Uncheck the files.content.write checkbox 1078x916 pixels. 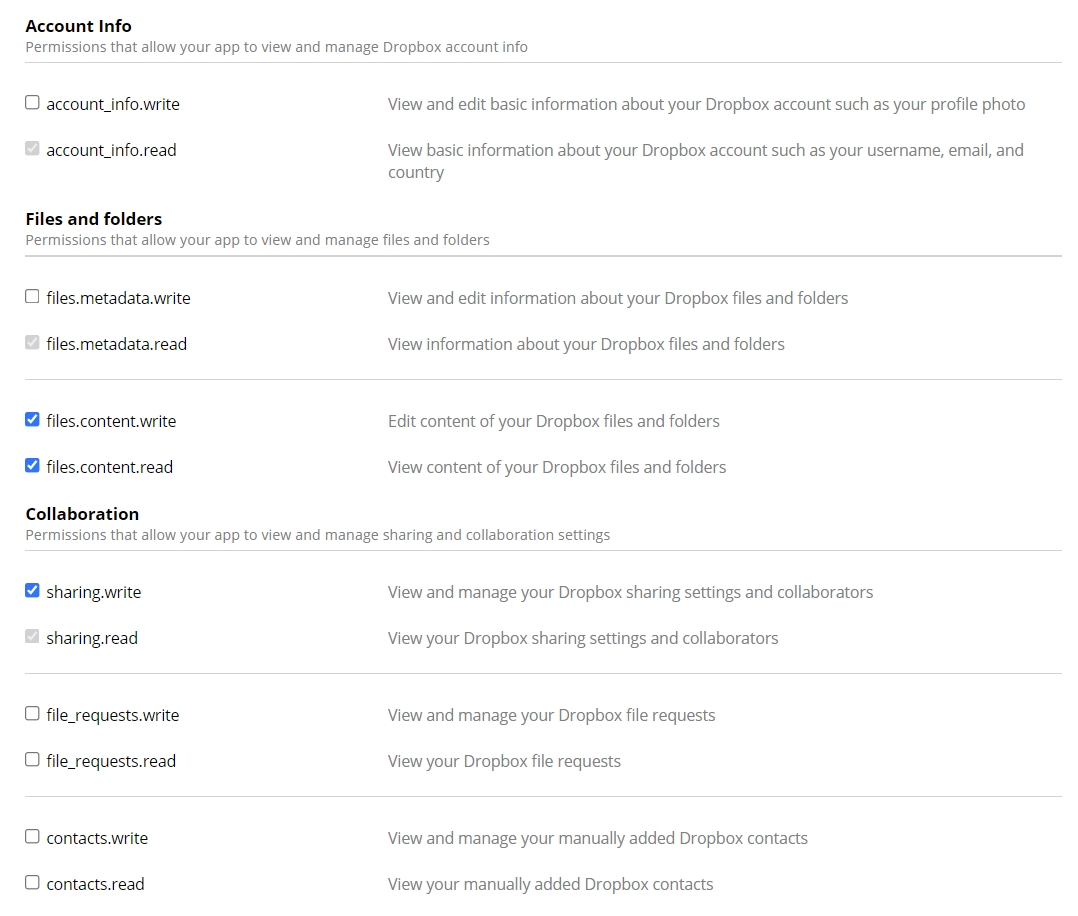click(x=32, y=420)
